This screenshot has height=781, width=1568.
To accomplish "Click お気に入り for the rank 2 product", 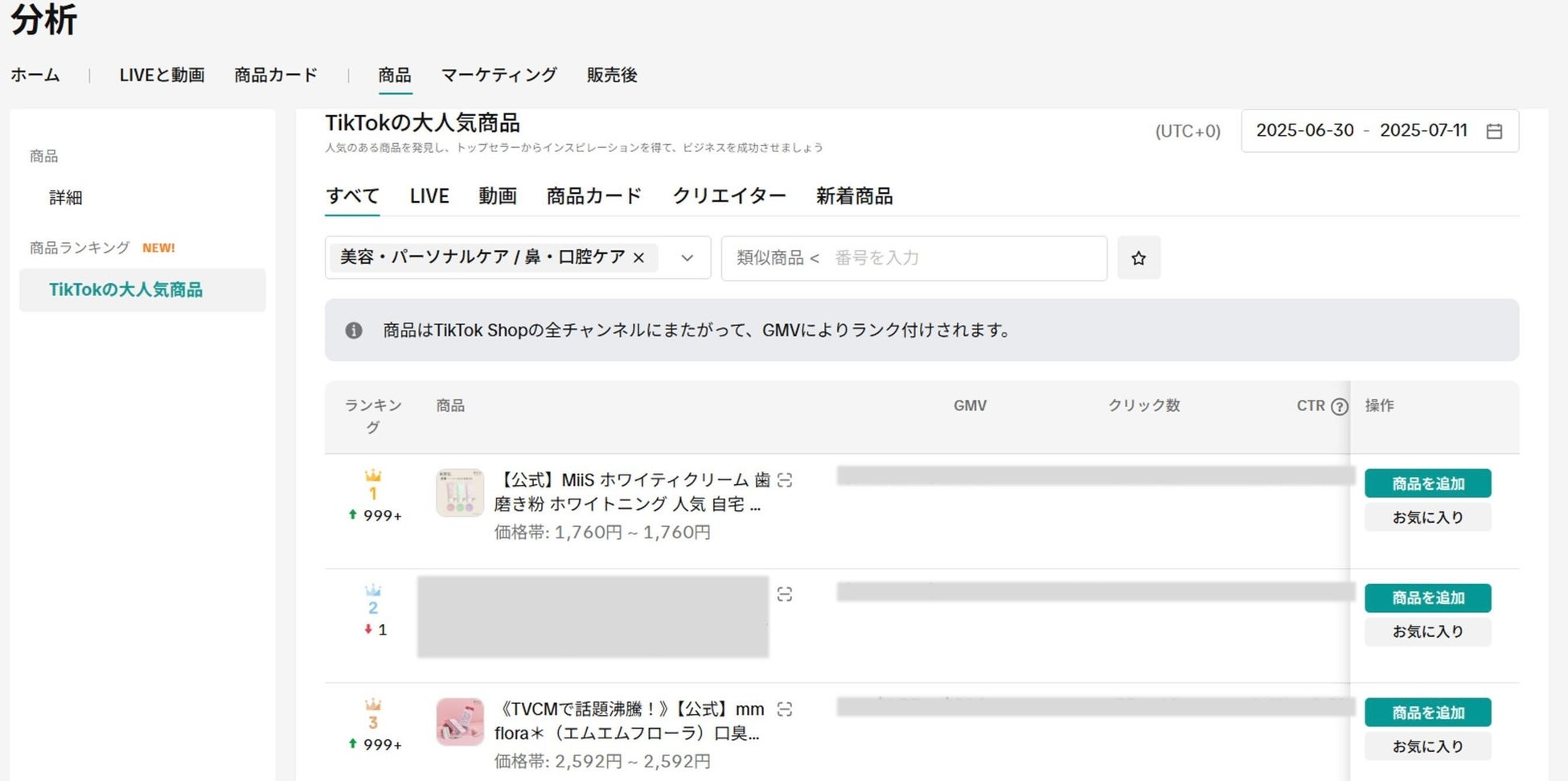I will tap(1428, 631).
